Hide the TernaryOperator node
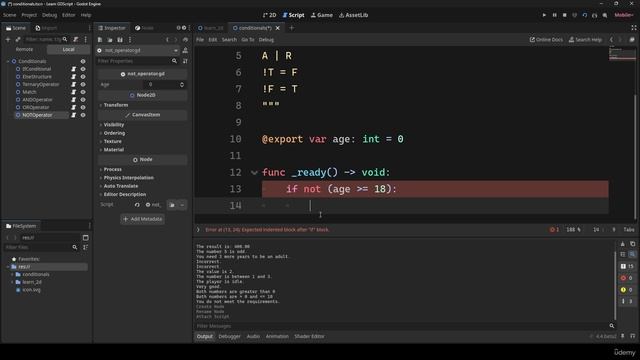 (83, 84)
